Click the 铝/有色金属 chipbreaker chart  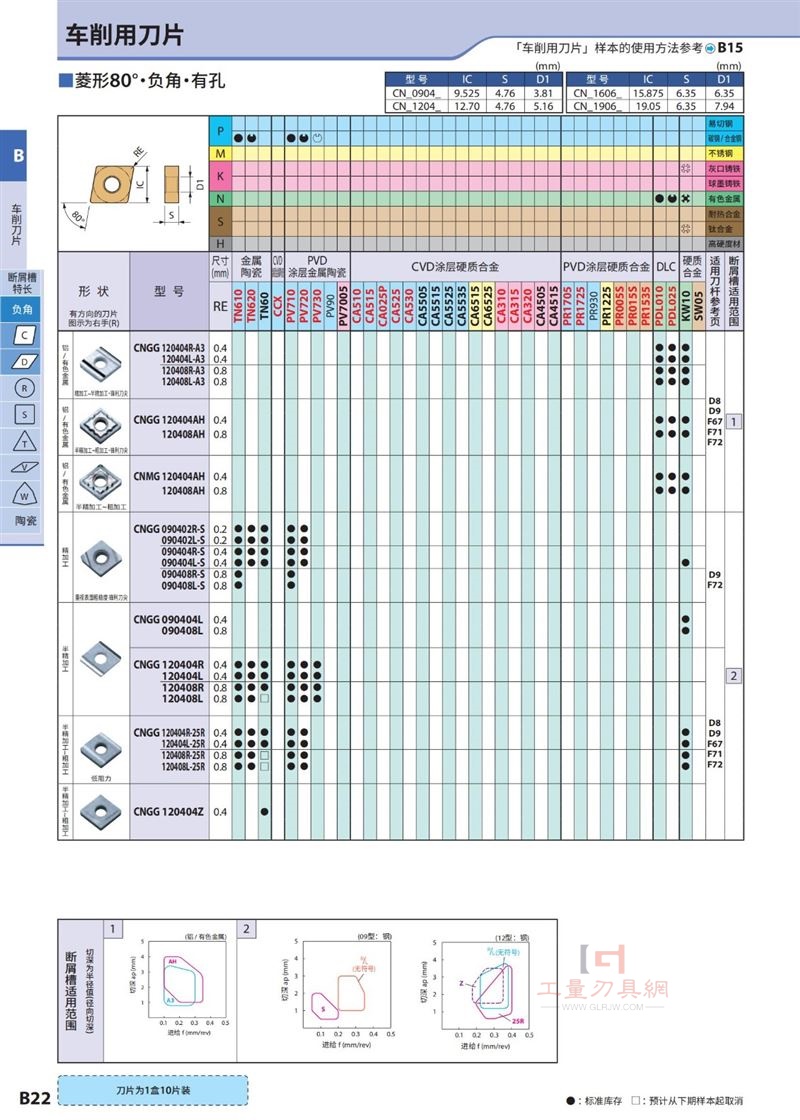177,986
